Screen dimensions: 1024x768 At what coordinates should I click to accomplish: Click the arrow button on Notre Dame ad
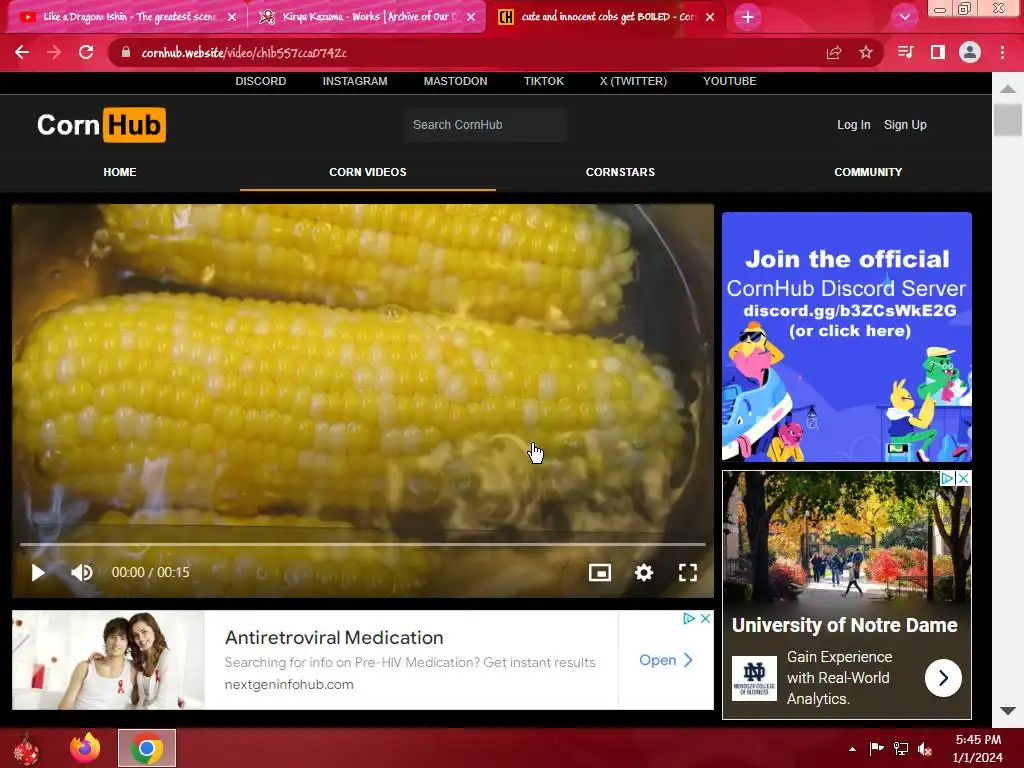coord(943,678)
